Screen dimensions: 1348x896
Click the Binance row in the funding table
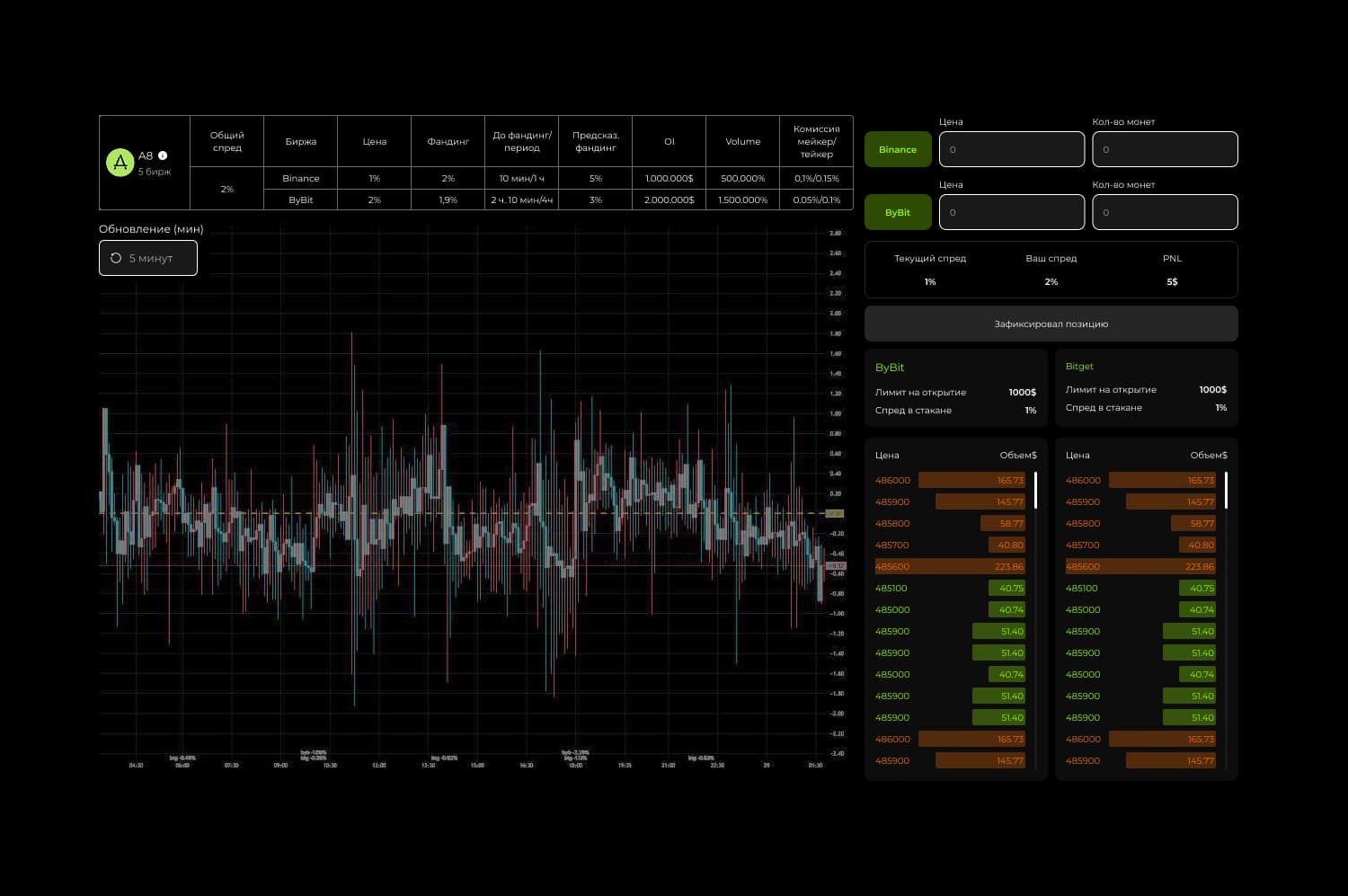[301, 178]
